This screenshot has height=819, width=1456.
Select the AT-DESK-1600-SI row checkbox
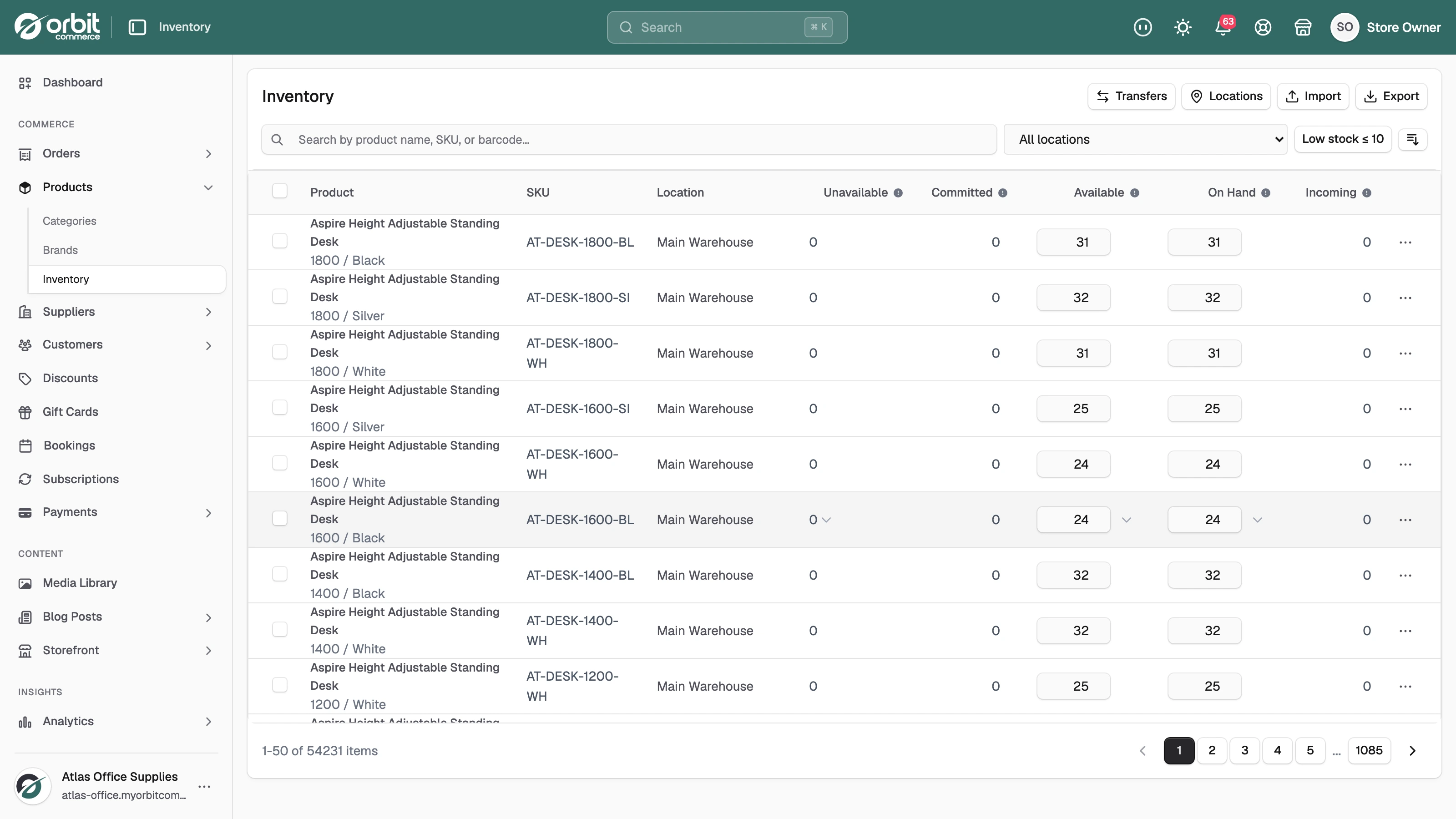click(x=280, y=407)
